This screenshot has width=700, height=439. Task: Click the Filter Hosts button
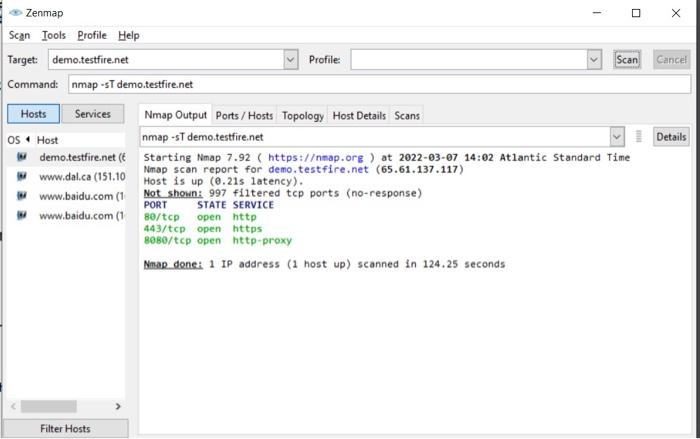point(65,429)
